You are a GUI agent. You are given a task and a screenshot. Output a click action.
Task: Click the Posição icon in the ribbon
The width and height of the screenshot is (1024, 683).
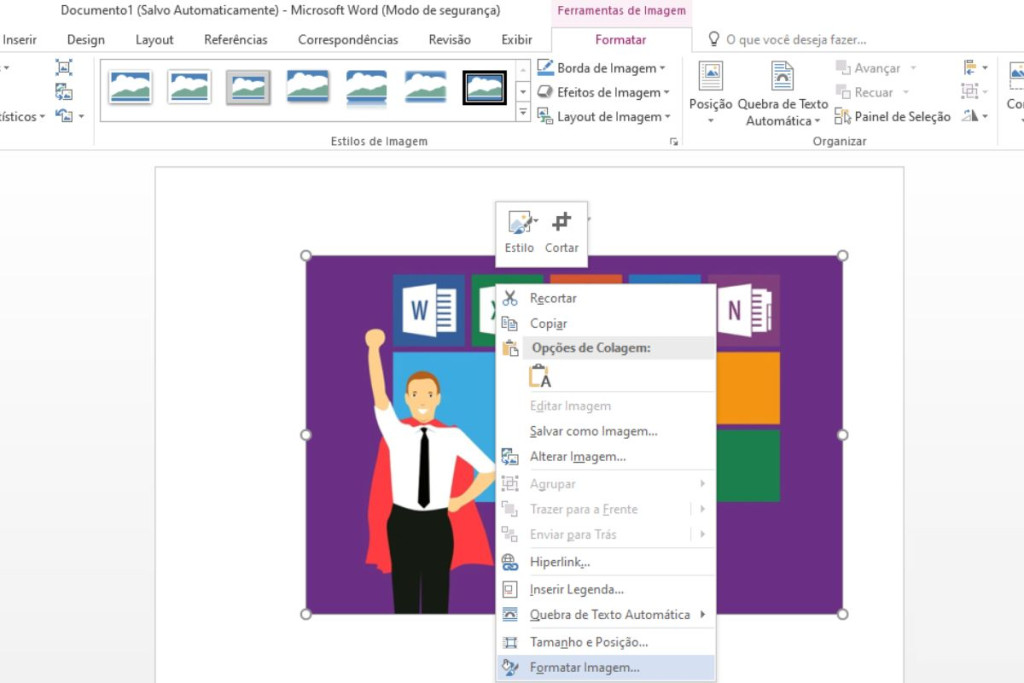pyautogui.click(x=710, y=77)
